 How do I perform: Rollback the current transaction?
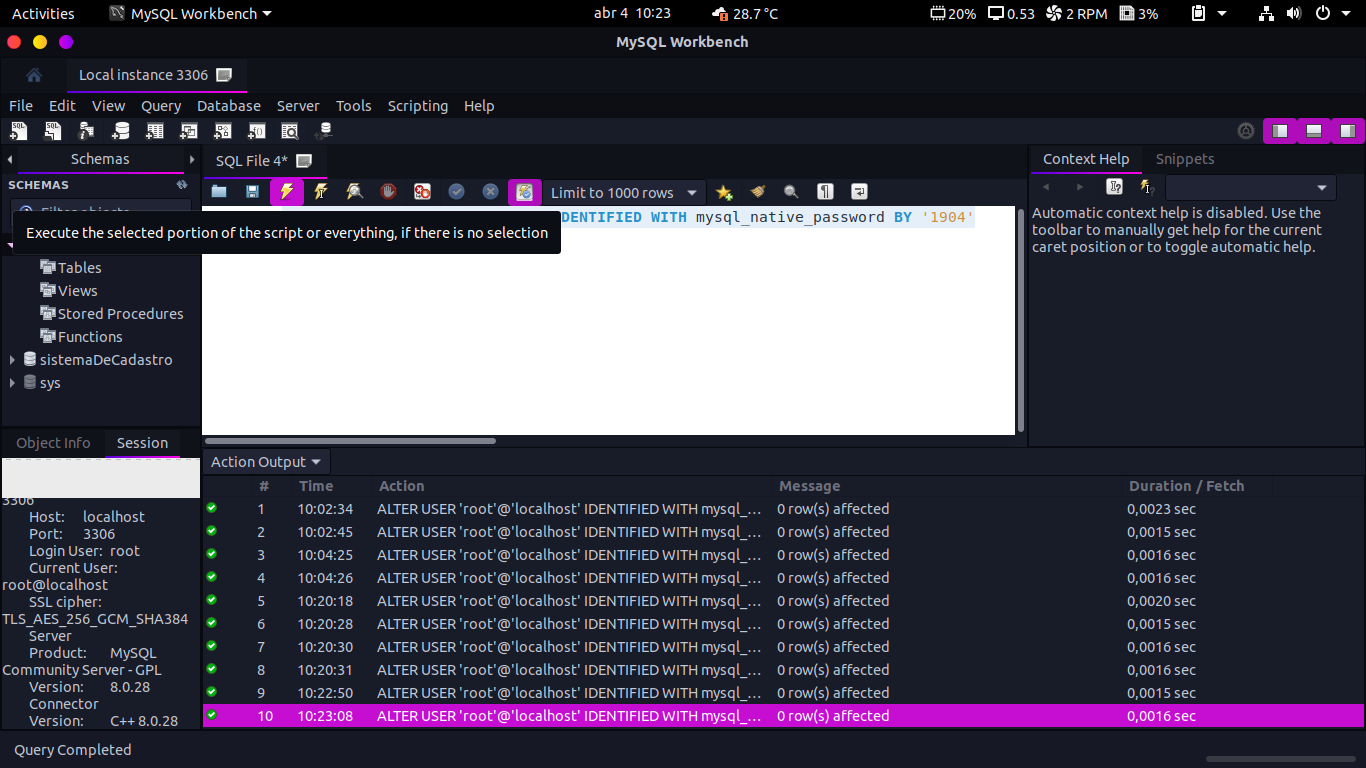coord(491,192)
